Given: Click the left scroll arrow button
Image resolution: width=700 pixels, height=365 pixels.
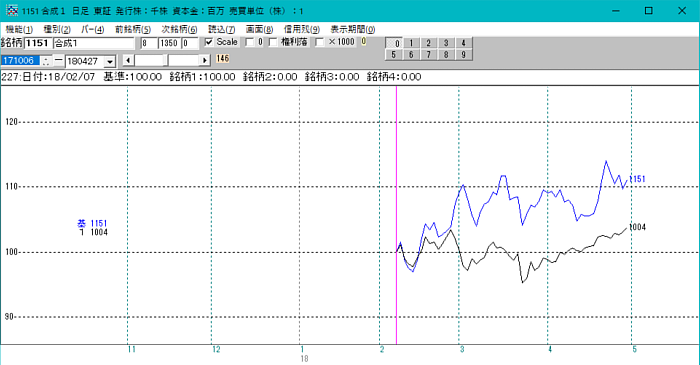Looking at the screenshot, I should (x=129, y=60).
